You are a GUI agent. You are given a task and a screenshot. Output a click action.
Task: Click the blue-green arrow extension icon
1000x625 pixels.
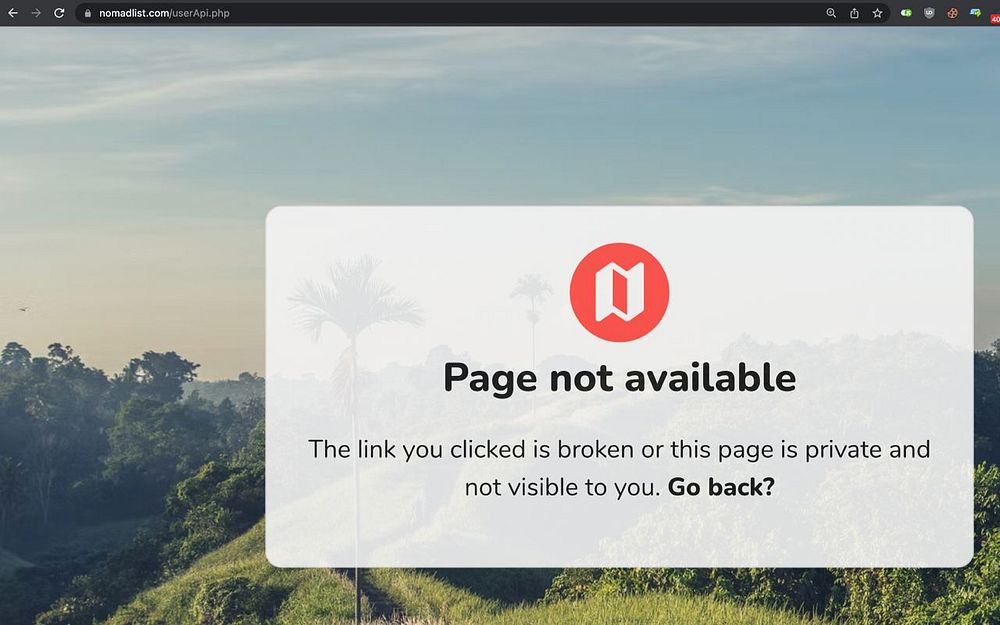tap(975, 13)
